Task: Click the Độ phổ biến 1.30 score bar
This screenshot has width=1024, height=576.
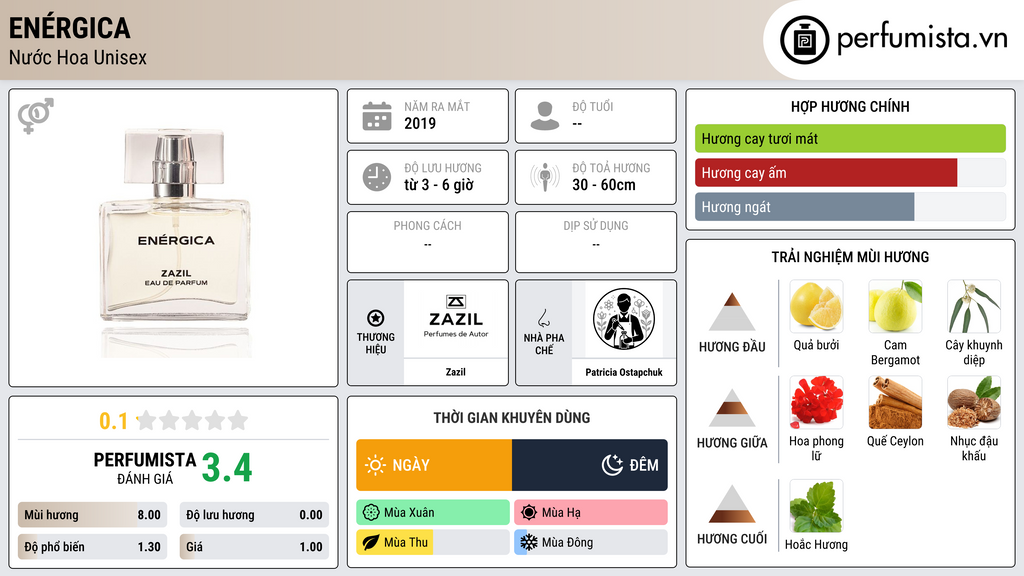Action: pyautogui.click(x=92, y=547)
